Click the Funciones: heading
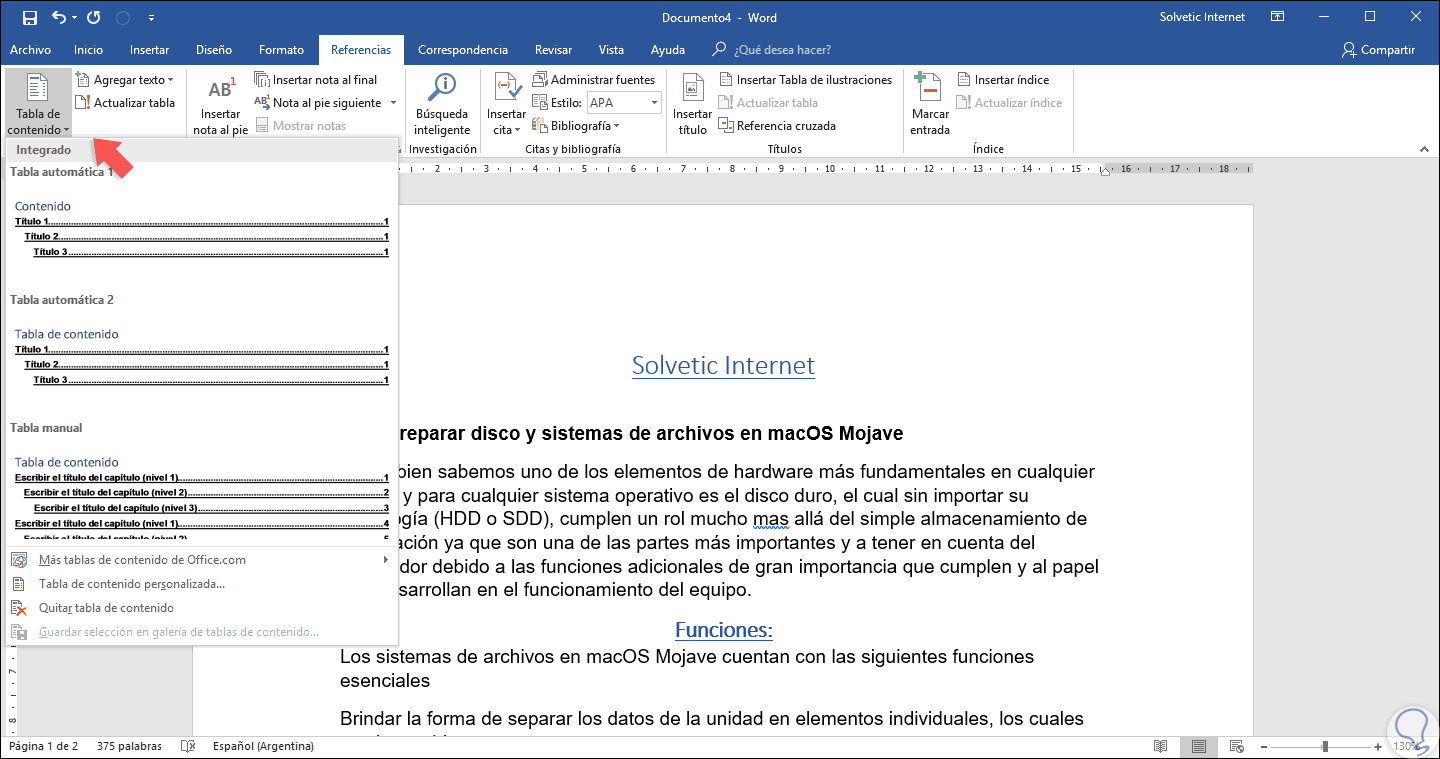 pos(724,630)
